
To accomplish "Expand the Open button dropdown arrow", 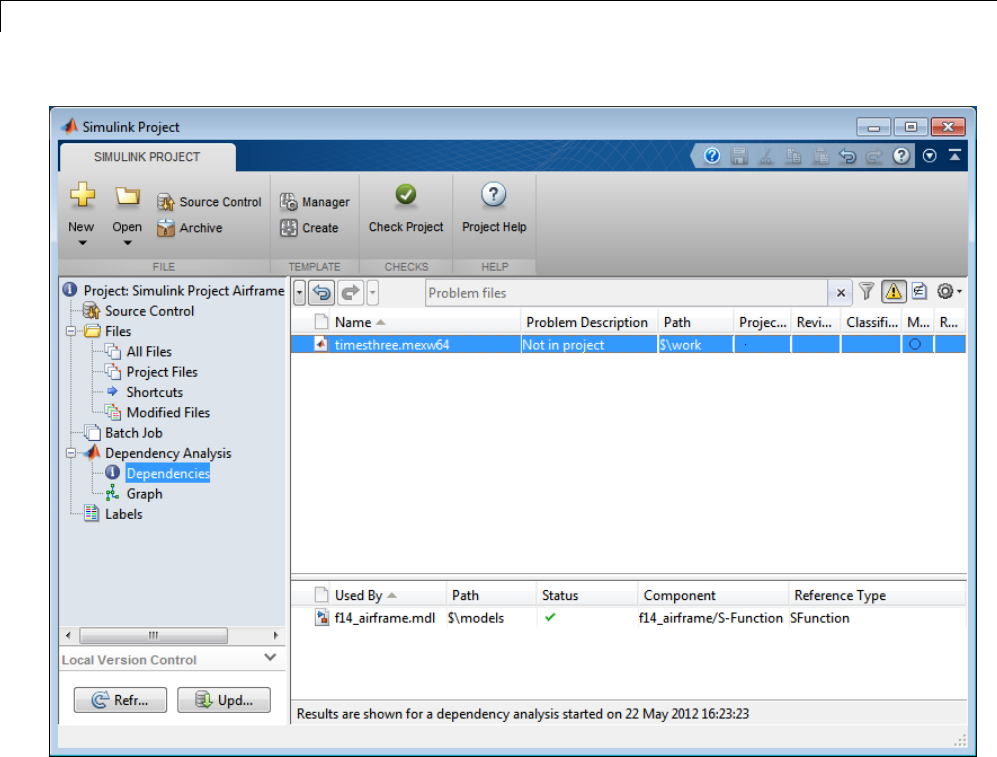I will pos(127,243).
